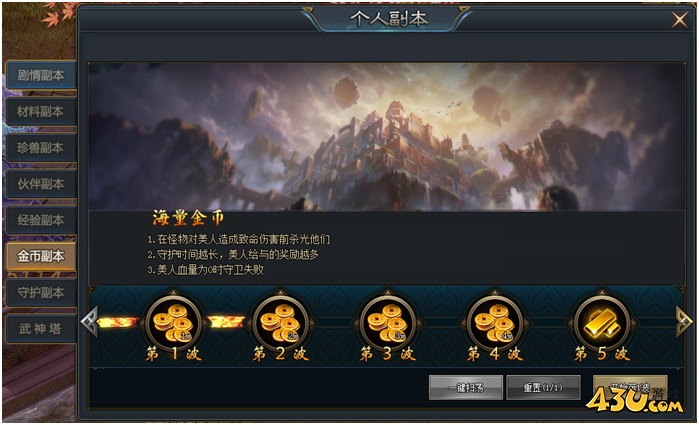This screenshot has width=699, height=425.
Task: Go to previous waves with left arrow
Action: tap(89, 321)
